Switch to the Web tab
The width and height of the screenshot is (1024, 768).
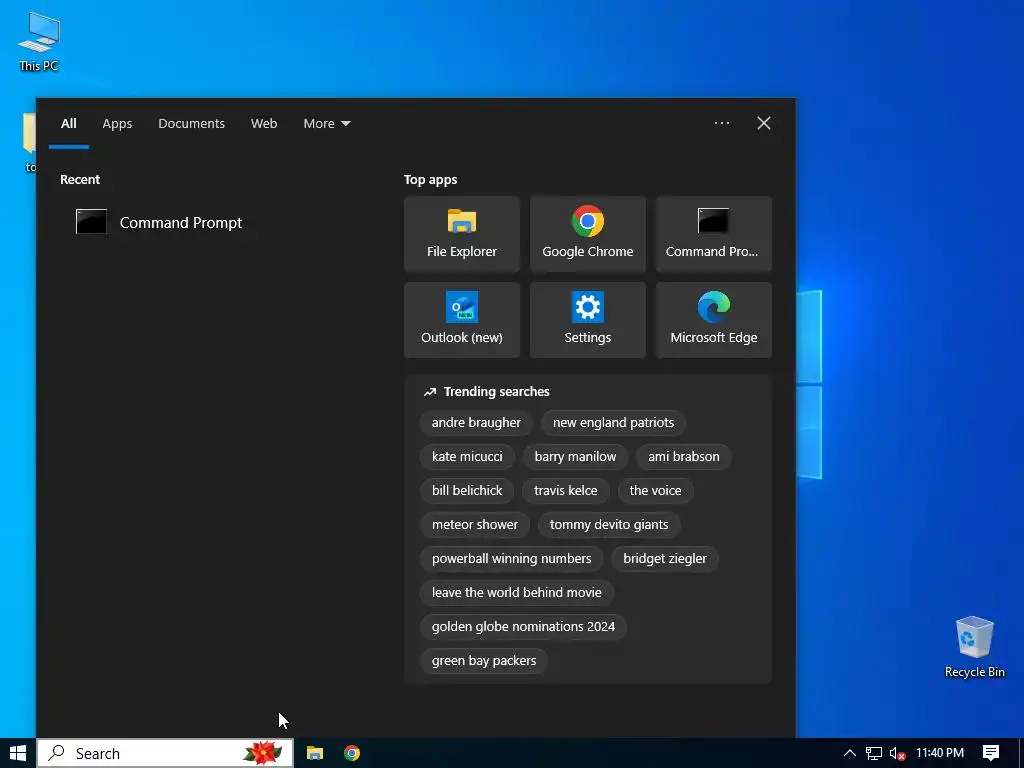264,123
